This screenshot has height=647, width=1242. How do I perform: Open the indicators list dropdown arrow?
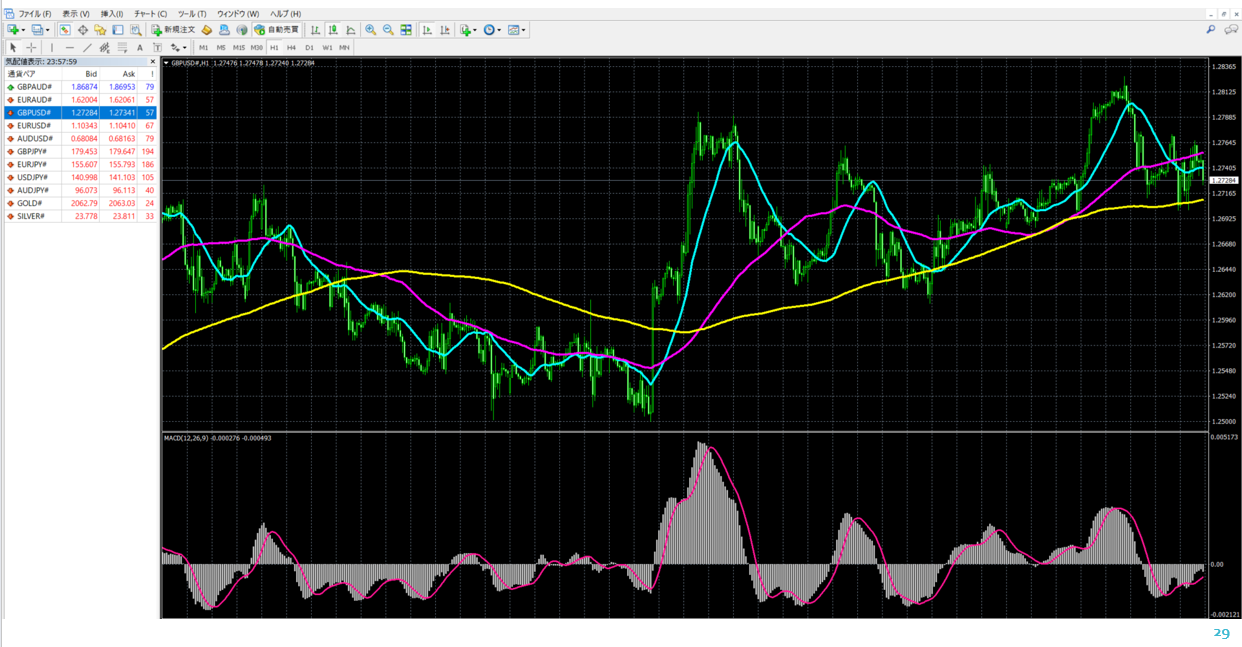(x=475, y=30)
